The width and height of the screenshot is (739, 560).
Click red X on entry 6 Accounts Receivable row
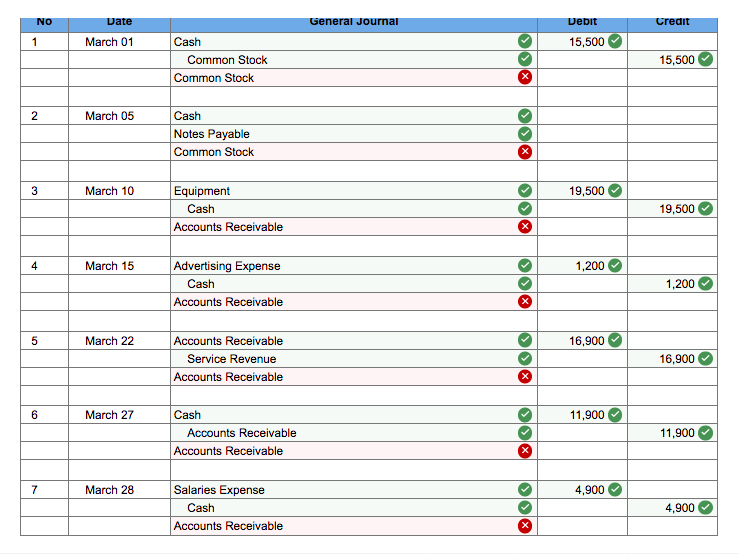coord(525,451)
